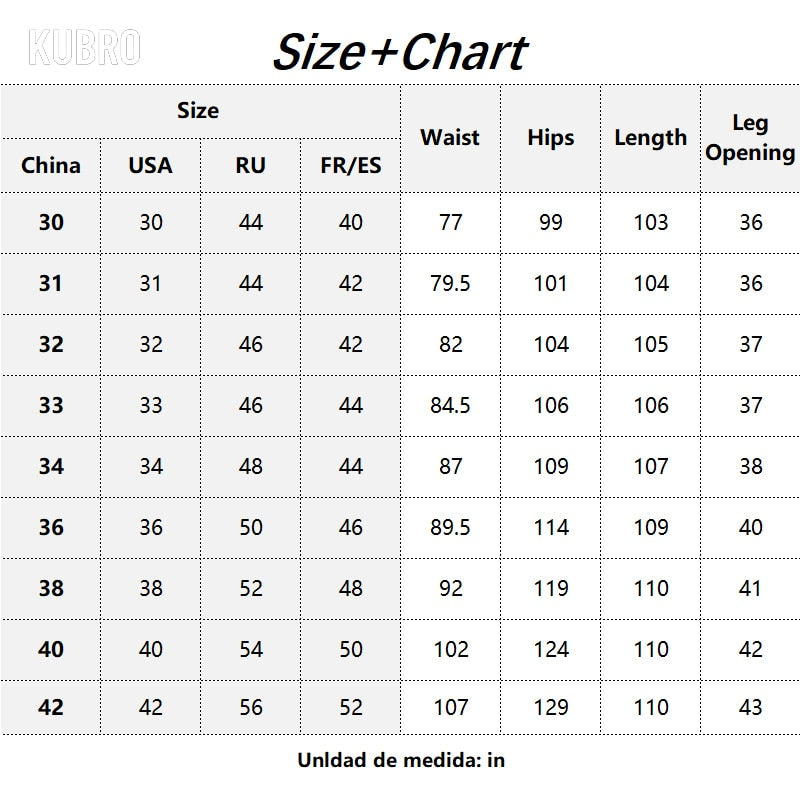Image resolution: width=800 pixels, height=800 pixels.
Task: Click the waist value 84.5 cell
Action: coord(451,406)
